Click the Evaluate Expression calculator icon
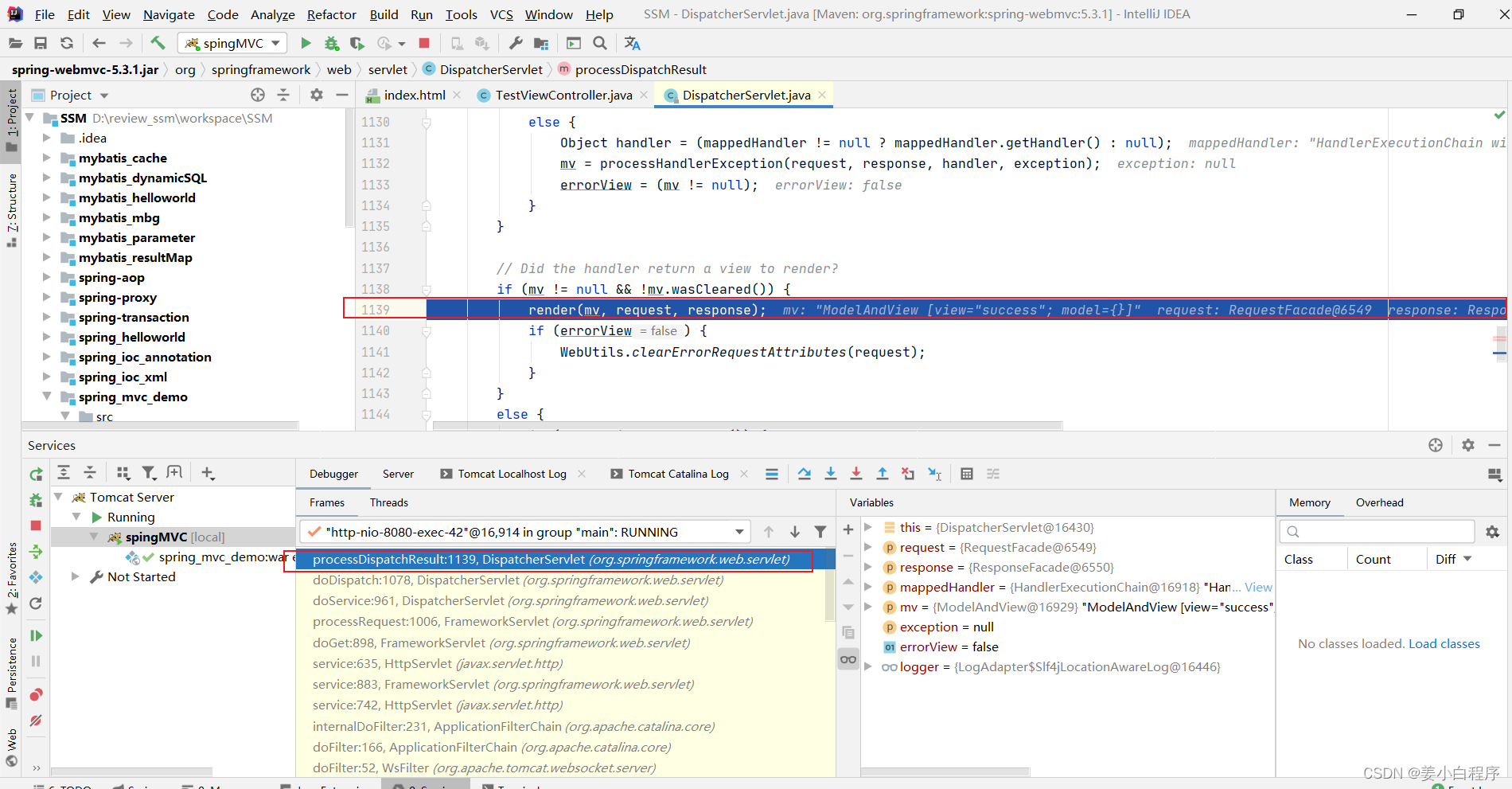 (x=967, y=474)
